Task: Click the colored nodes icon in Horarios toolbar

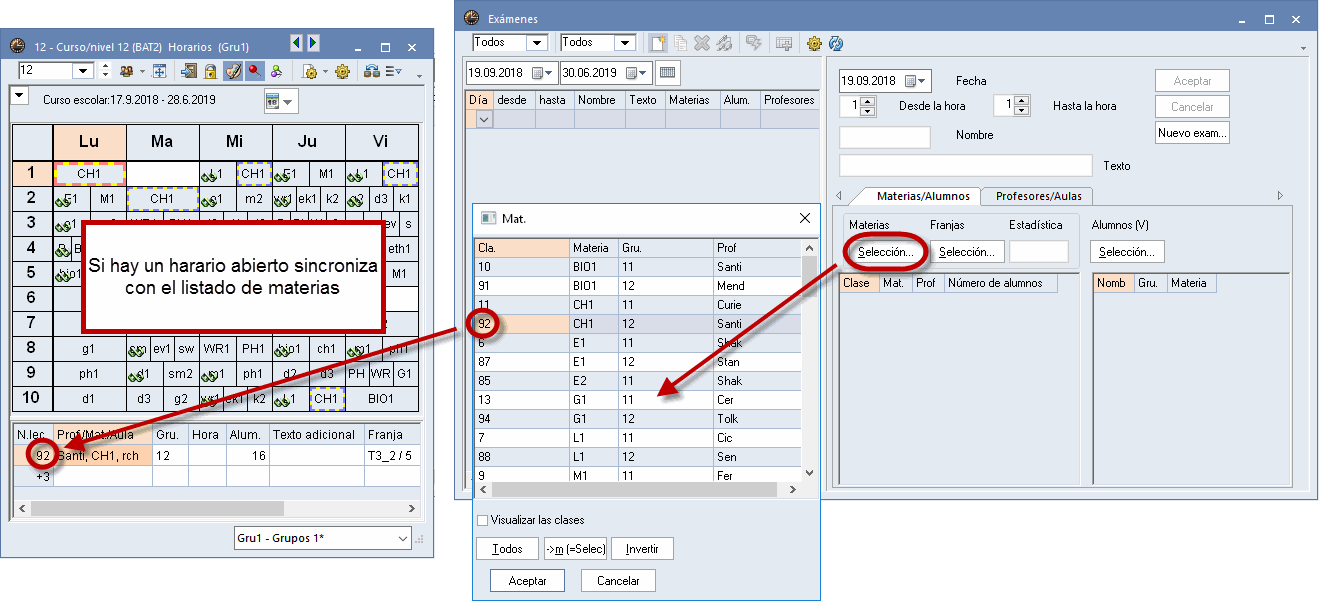Action: point(276,71)
